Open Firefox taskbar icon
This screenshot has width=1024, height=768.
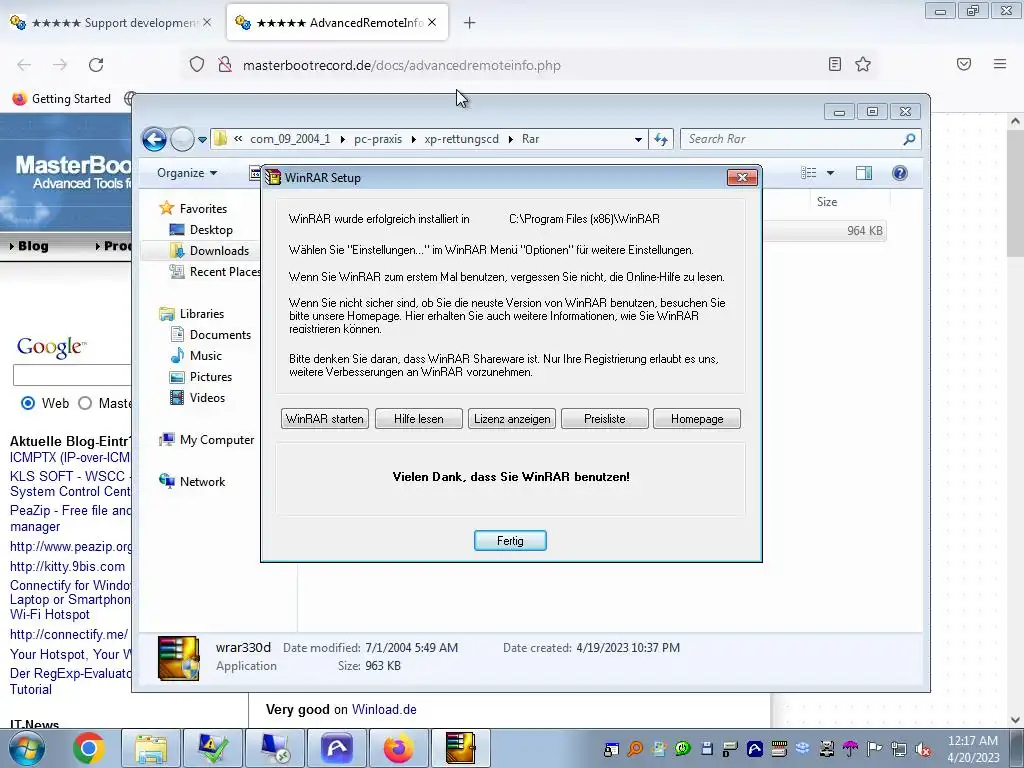(399, 748)
